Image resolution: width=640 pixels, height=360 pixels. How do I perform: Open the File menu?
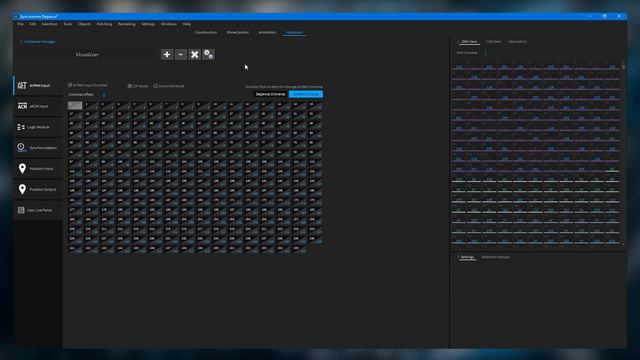coord(20,24)
